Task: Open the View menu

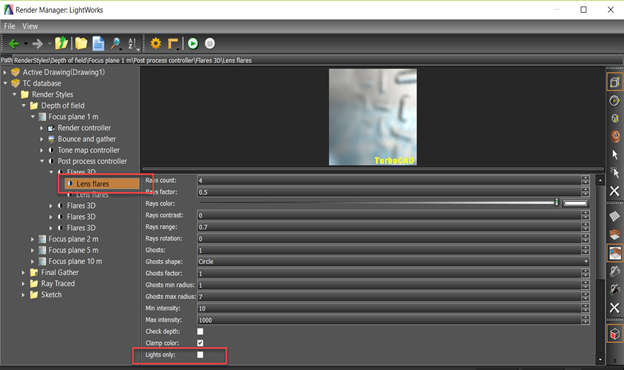Action: [30, 26]
